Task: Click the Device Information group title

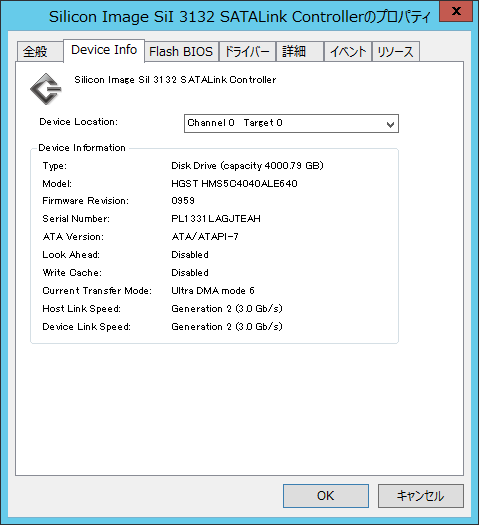Action: coord(82,148)
